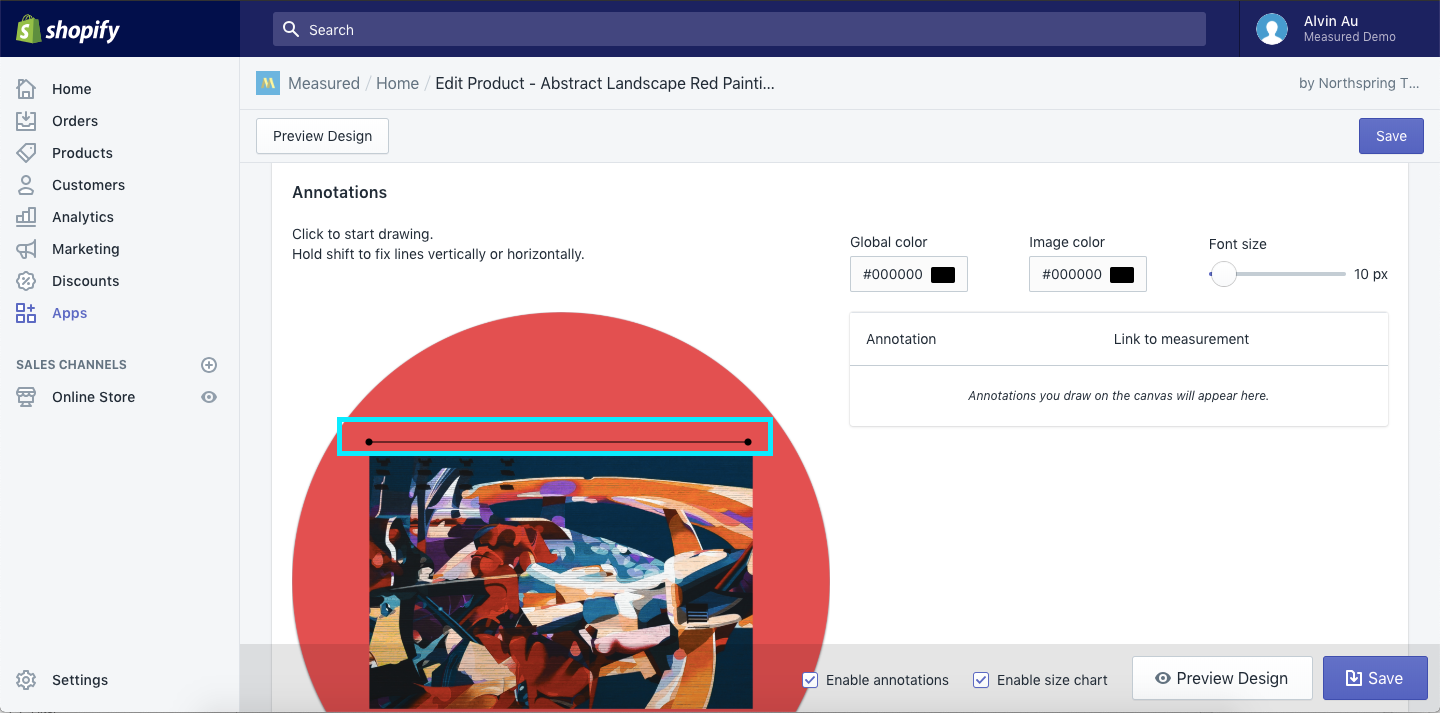This screenshot has width=1440, height=713.
Task: Open Orders in the sidebar
Action: pos(75,121)
